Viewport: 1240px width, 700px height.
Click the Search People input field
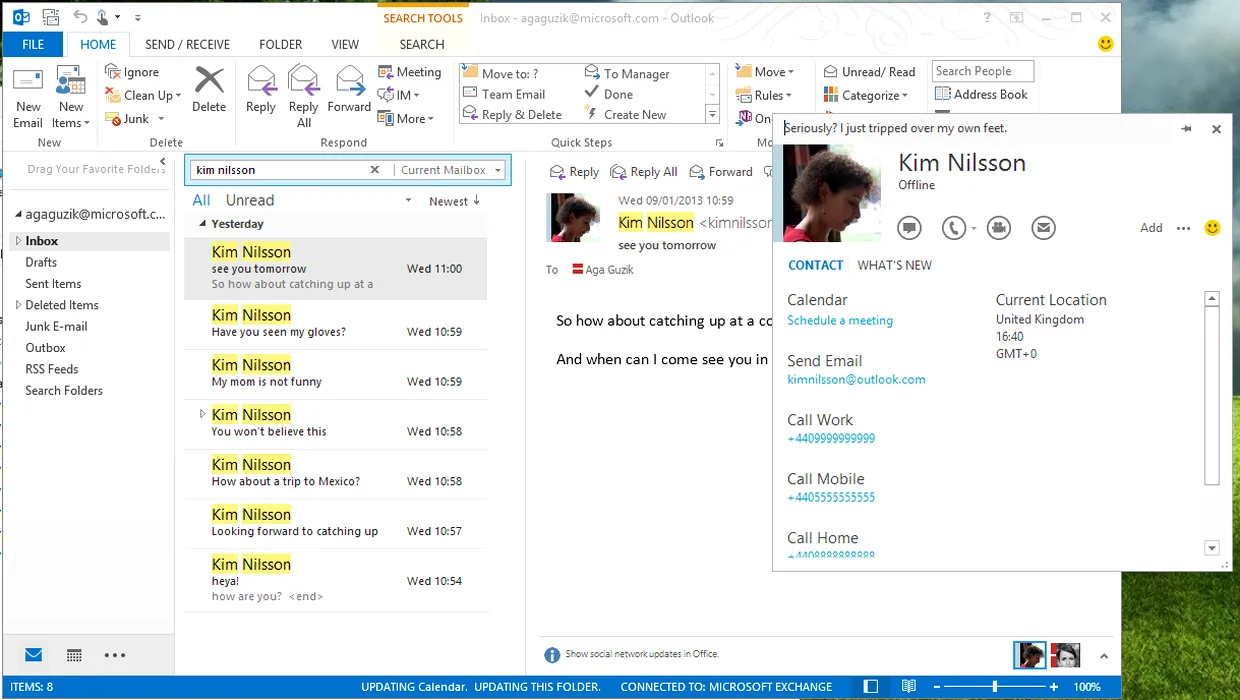point(982,71)
